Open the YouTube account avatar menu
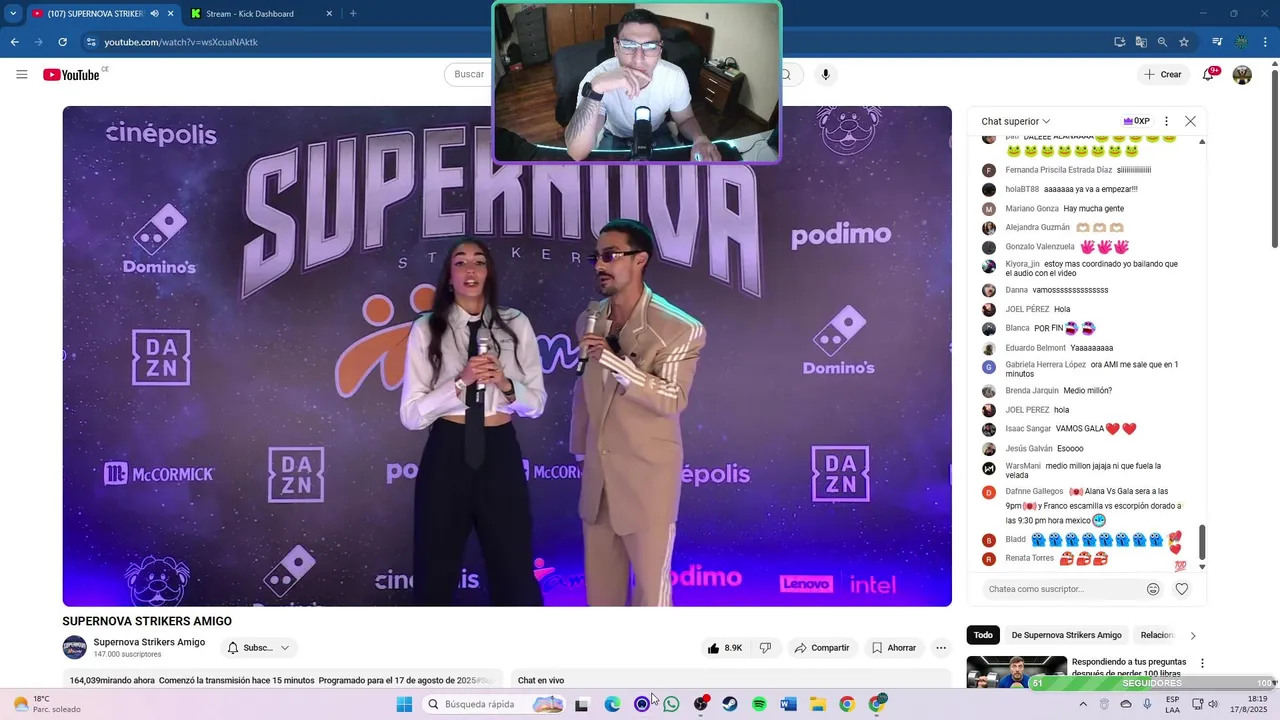The image size is (1280, 720). pos(1242,74)
